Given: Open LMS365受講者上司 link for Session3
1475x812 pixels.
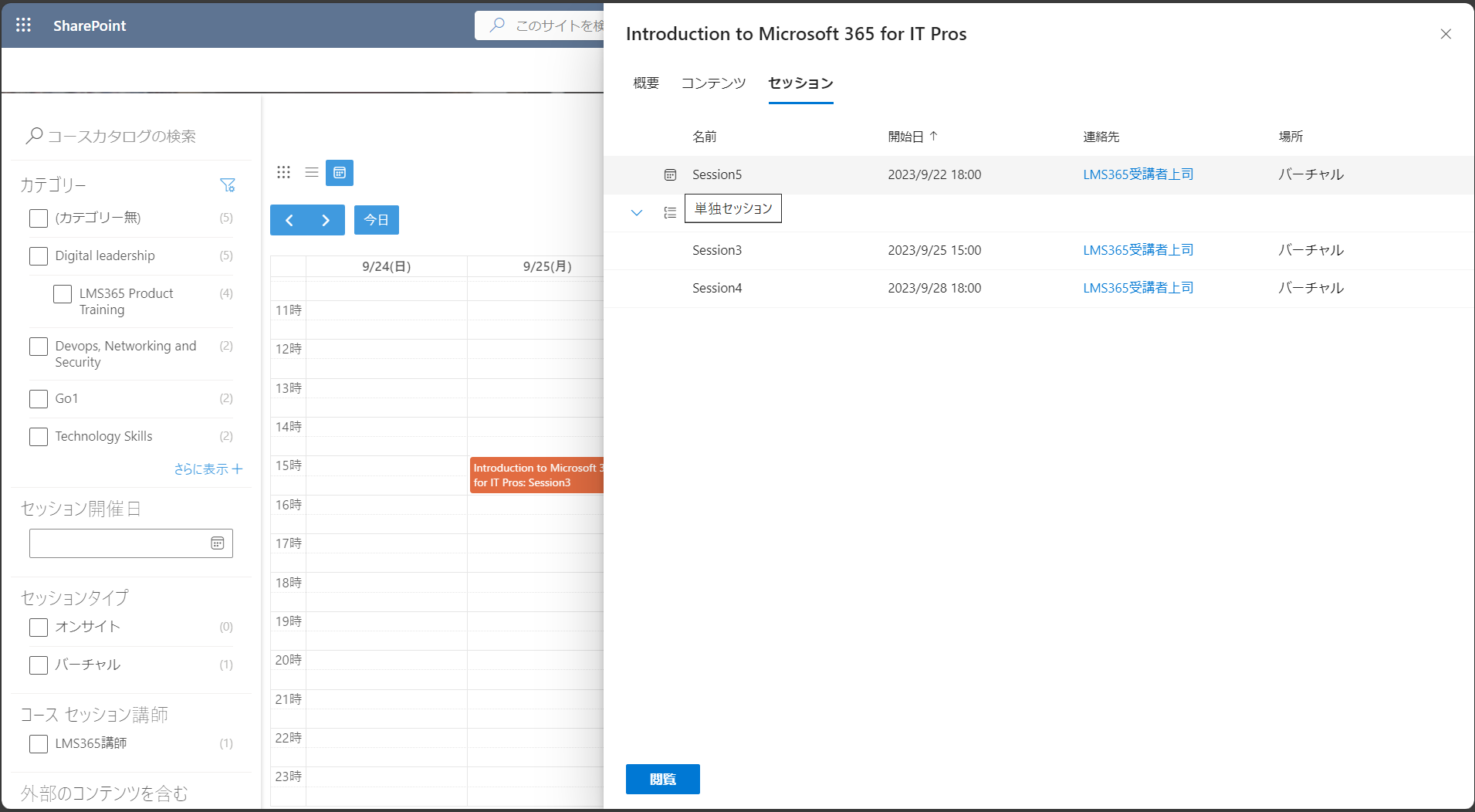Looking at the screenshot, I should [x=1138, y=250].
